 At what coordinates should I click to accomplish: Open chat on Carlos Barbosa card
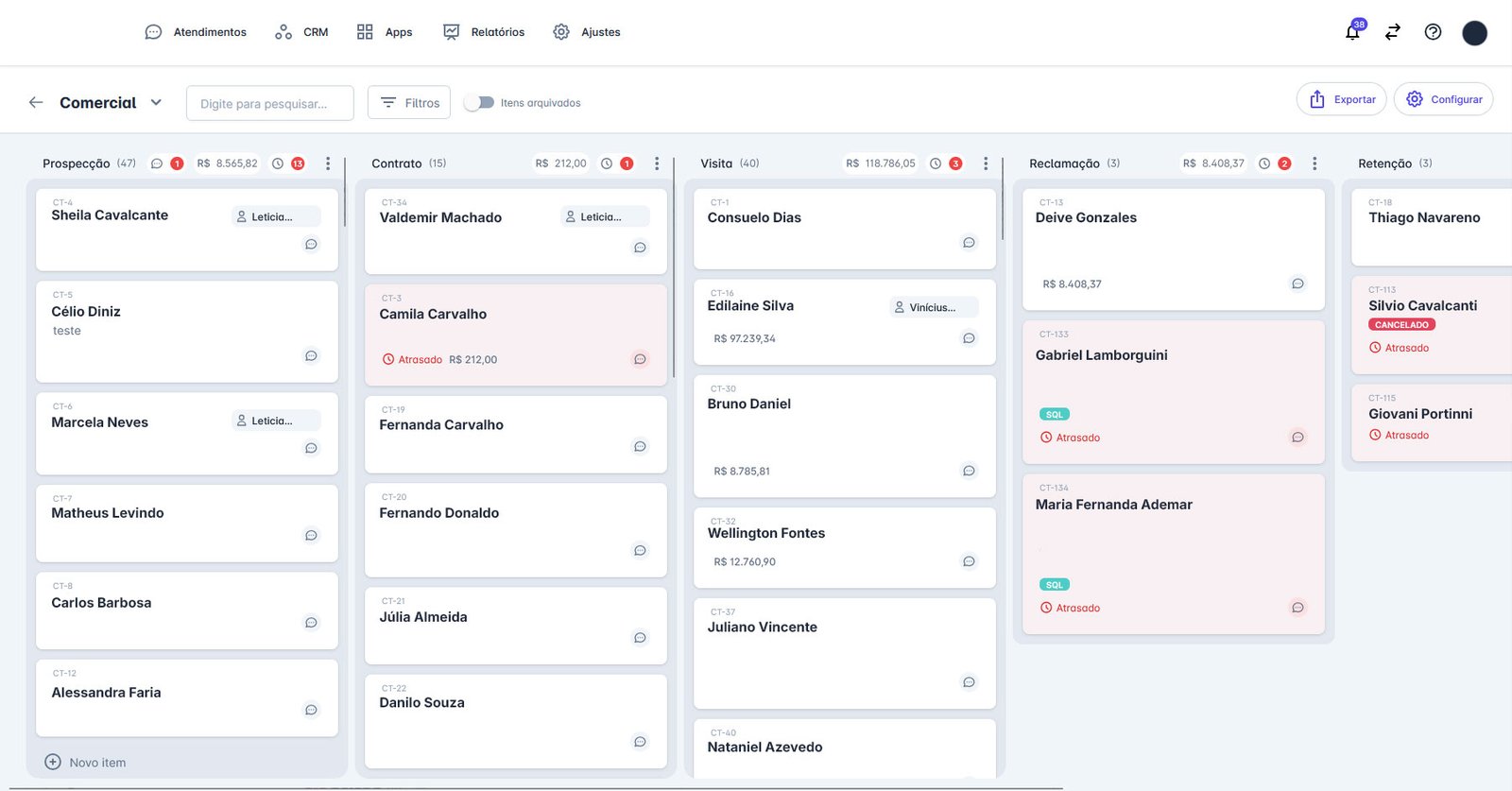tap(311, 623)
